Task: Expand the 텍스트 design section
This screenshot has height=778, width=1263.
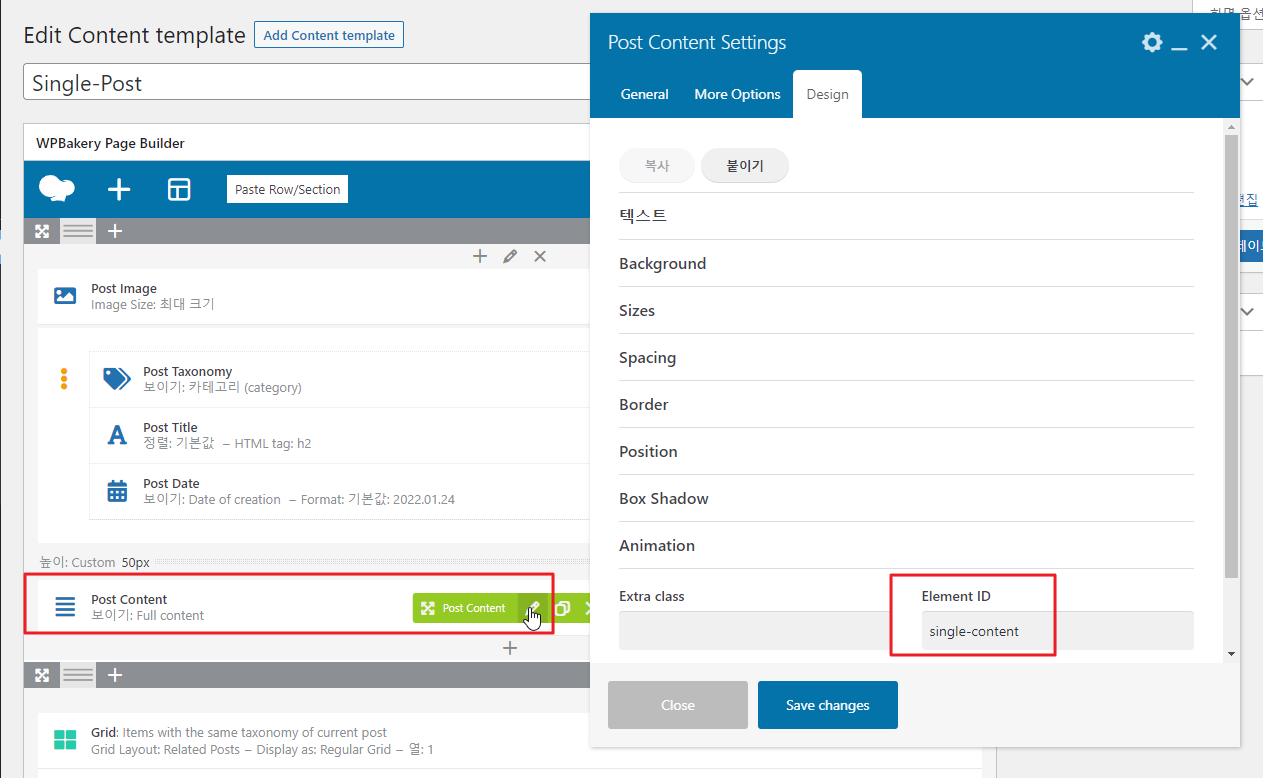Action: [x=906, y=216]
